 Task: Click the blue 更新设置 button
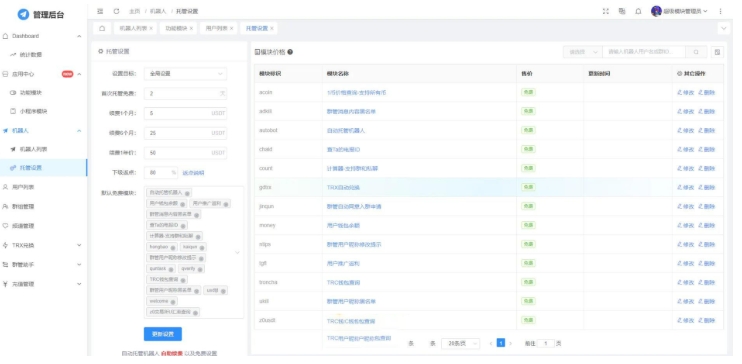[163, 334]
